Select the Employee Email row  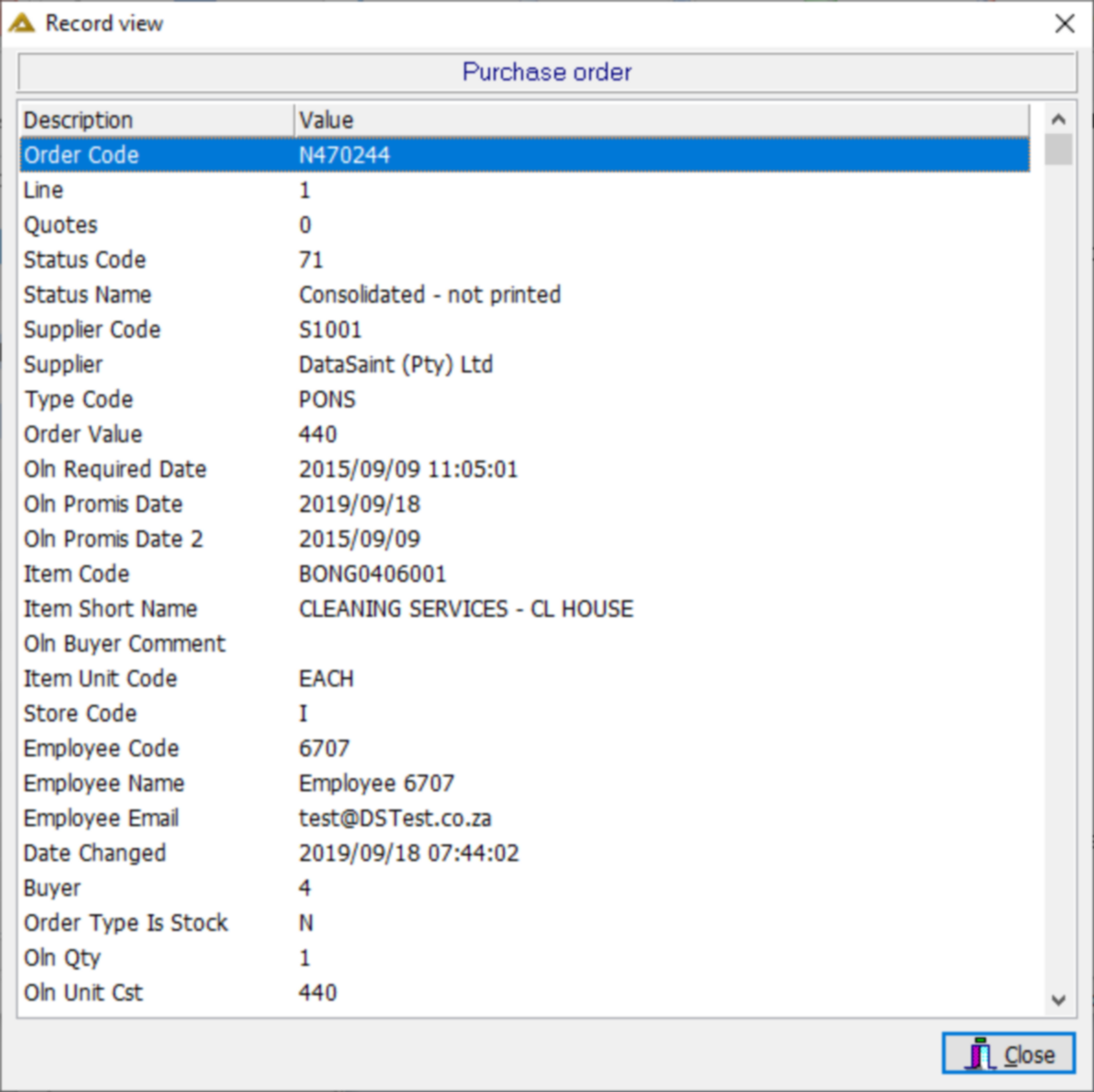(525, 818)
